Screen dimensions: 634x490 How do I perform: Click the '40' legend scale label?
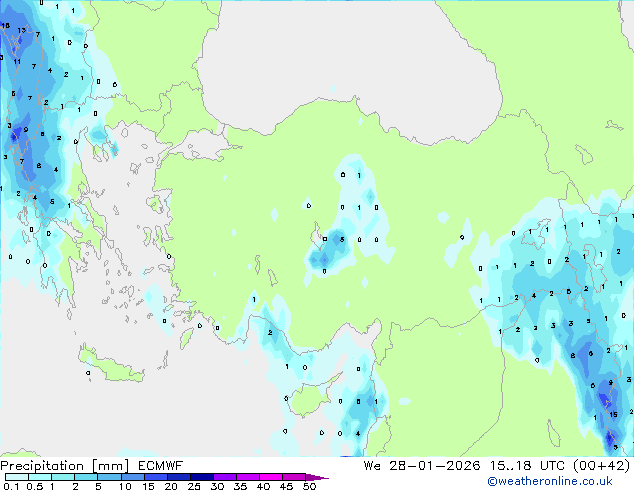pos(263,486)
